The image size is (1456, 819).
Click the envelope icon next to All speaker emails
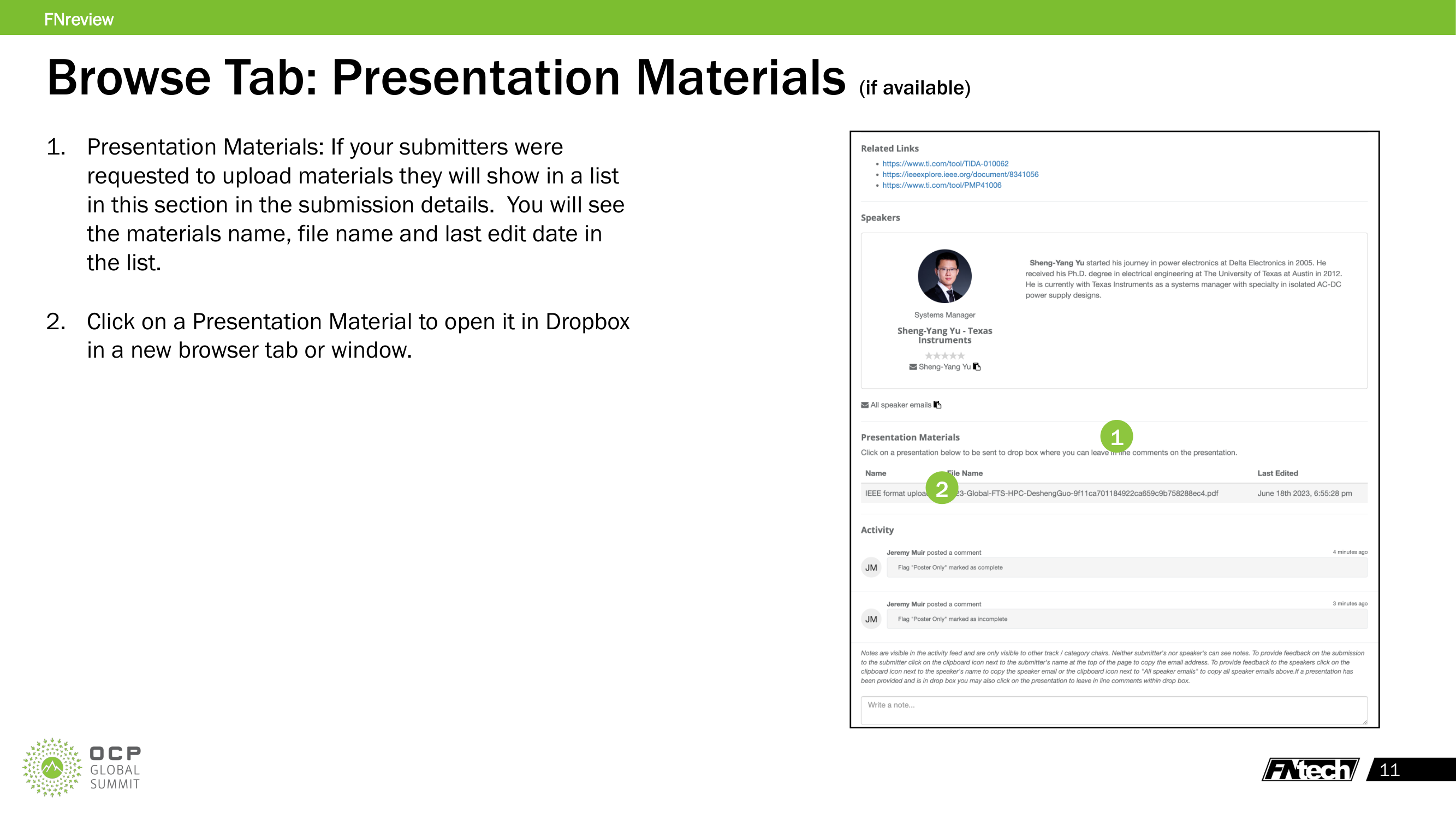point(865,405)
